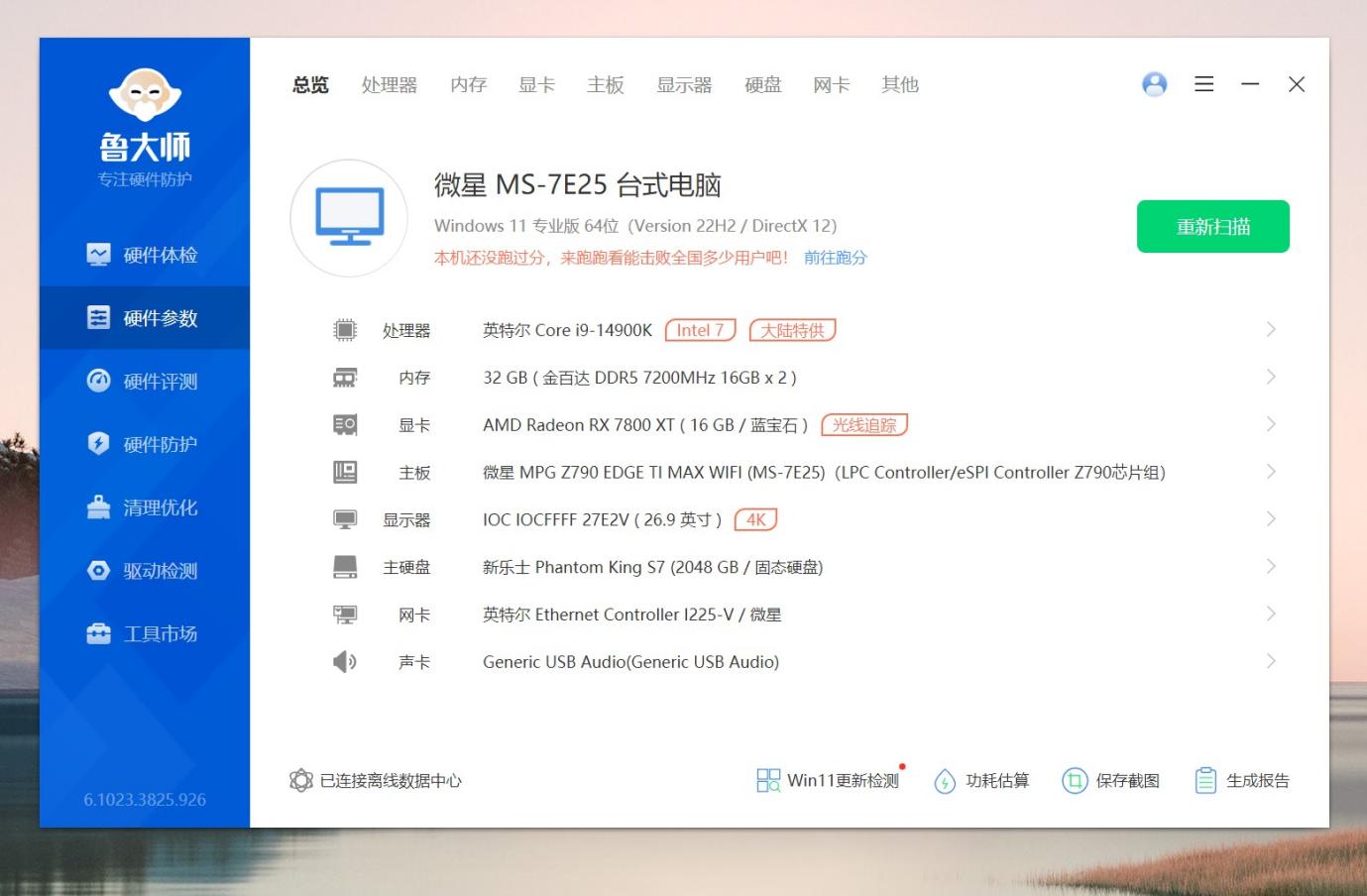1367x896 pixels.
Task: Click version number 6.1023.3825.926
Action: point(145,800)
